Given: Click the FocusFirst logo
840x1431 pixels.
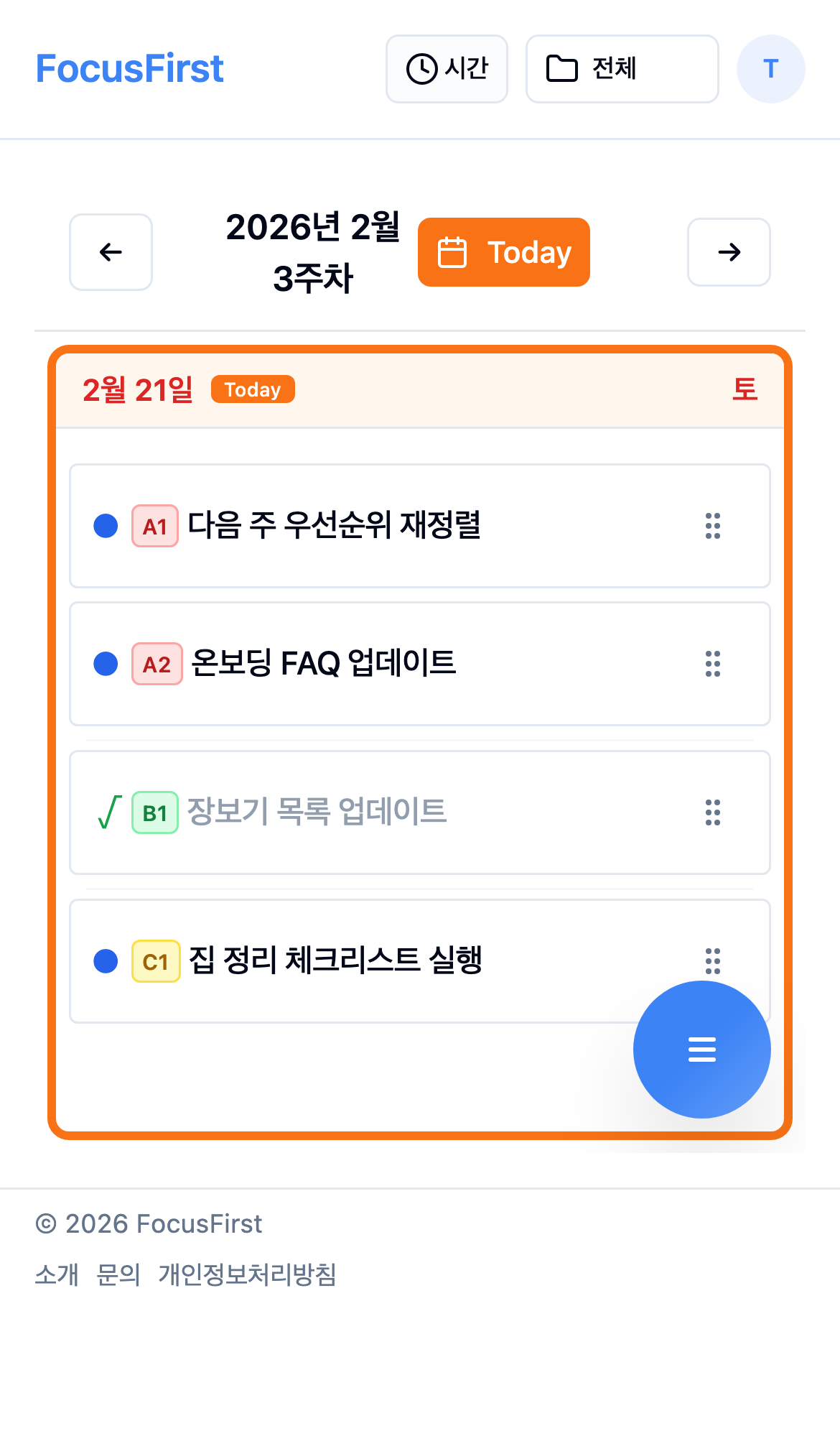Looking at the screenshot, I should tap(131, 68).
